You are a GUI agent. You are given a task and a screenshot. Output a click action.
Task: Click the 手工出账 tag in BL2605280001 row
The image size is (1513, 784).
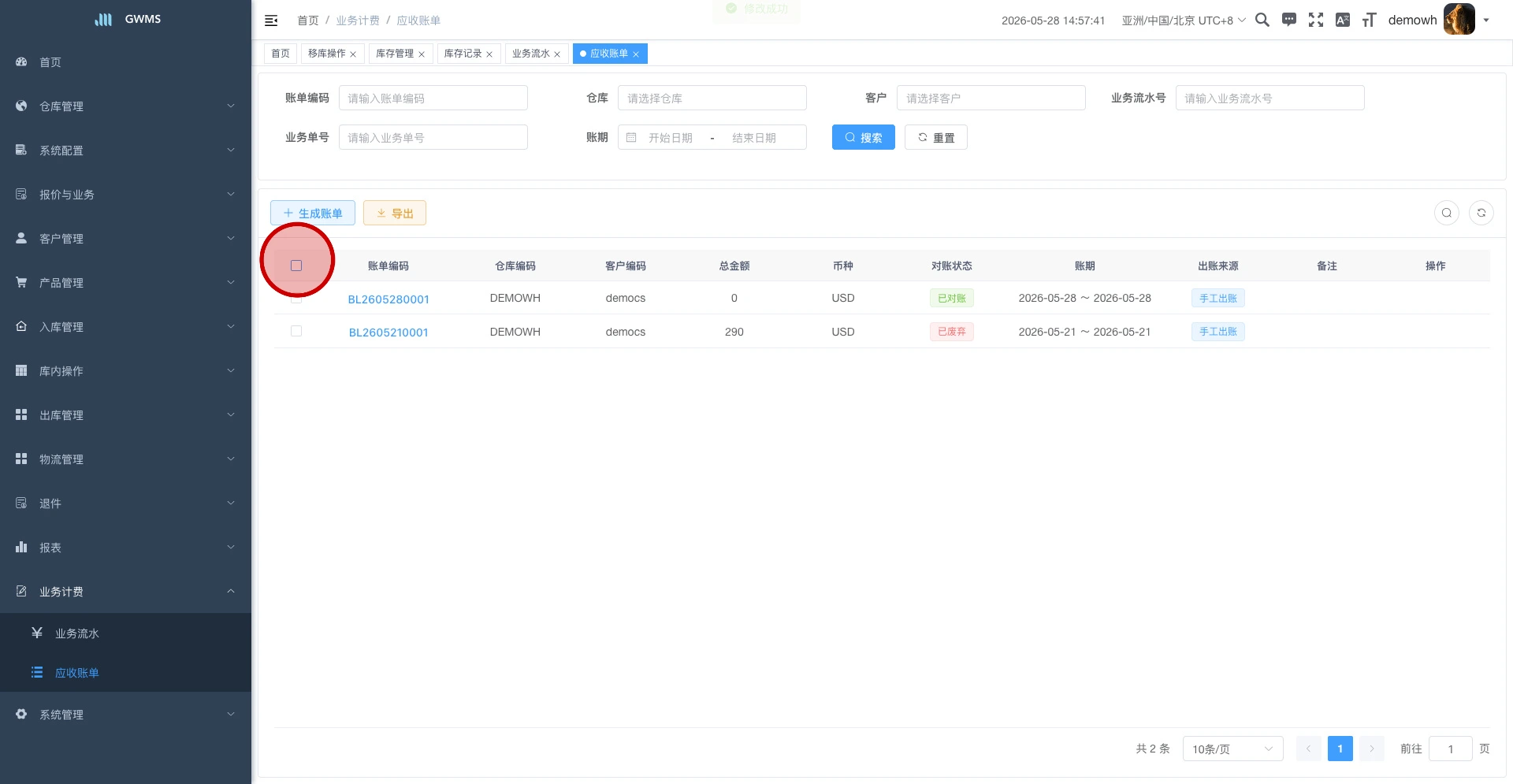(1218, 299)
